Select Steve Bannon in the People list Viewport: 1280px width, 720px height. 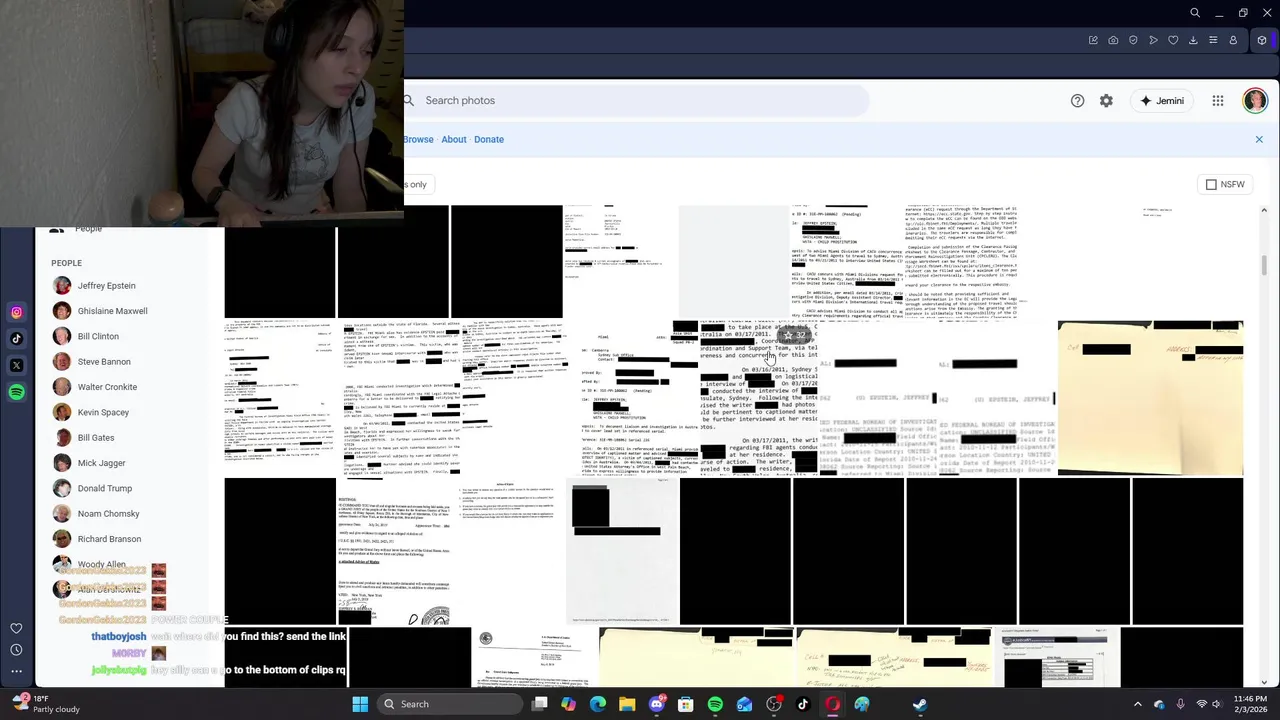(104, 362)
